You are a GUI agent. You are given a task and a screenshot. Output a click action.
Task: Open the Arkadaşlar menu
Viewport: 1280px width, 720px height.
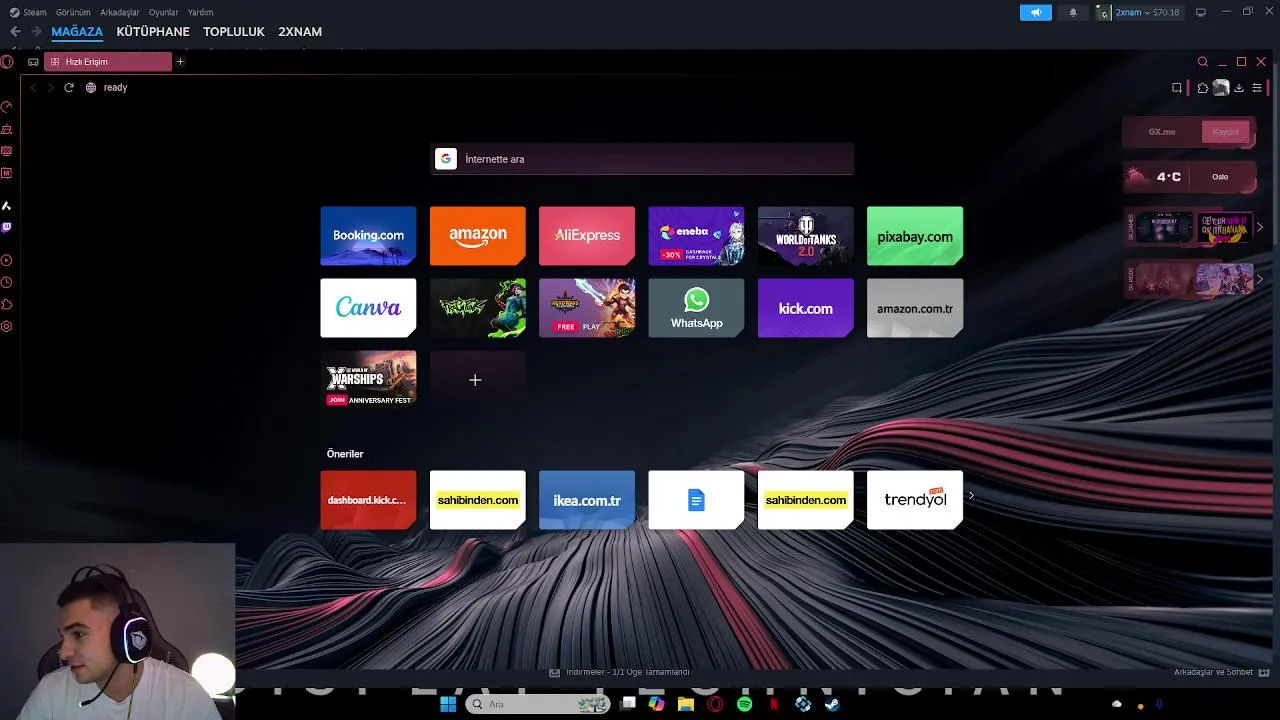point(120,12)
